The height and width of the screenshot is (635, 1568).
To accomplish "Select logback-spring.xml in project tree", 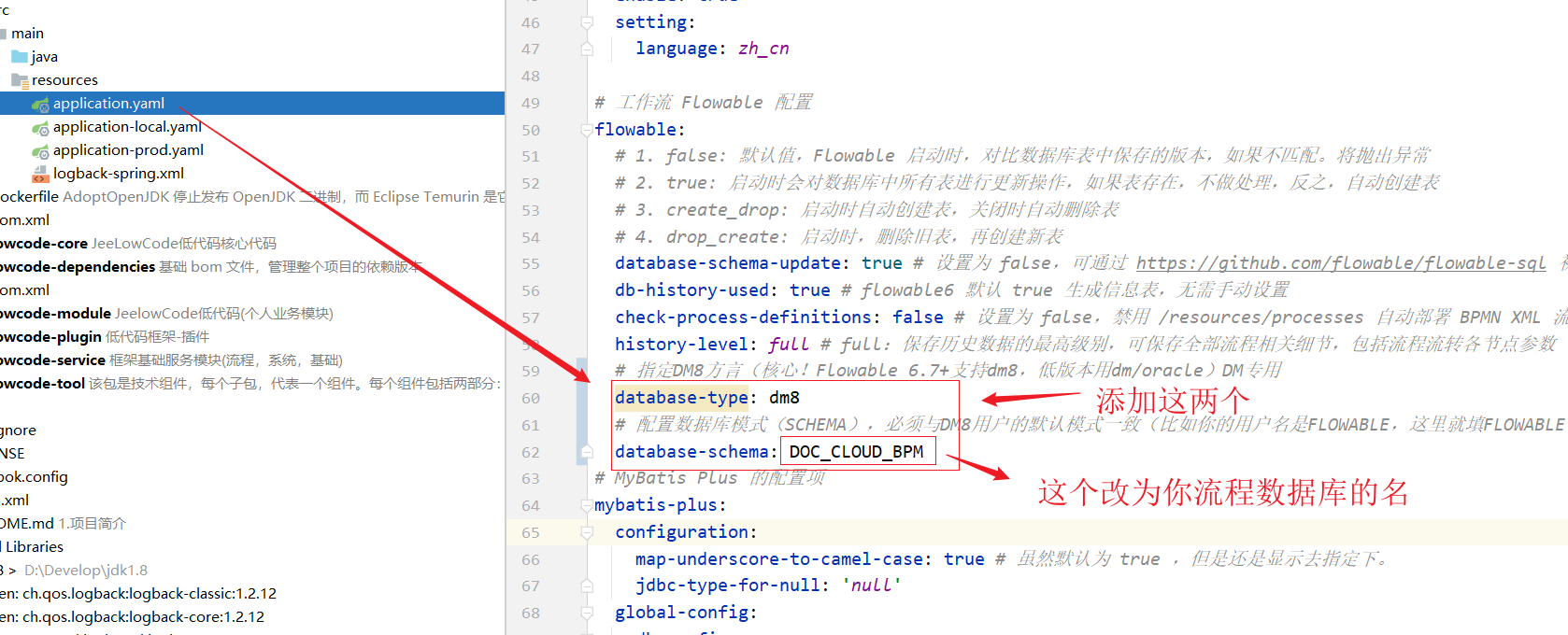I will click(119, 174).
